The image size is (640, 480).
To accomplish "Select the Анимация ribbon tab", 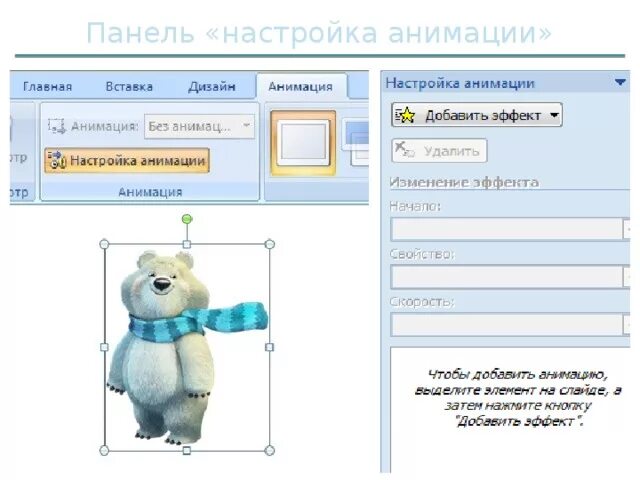I will [300, 87].
